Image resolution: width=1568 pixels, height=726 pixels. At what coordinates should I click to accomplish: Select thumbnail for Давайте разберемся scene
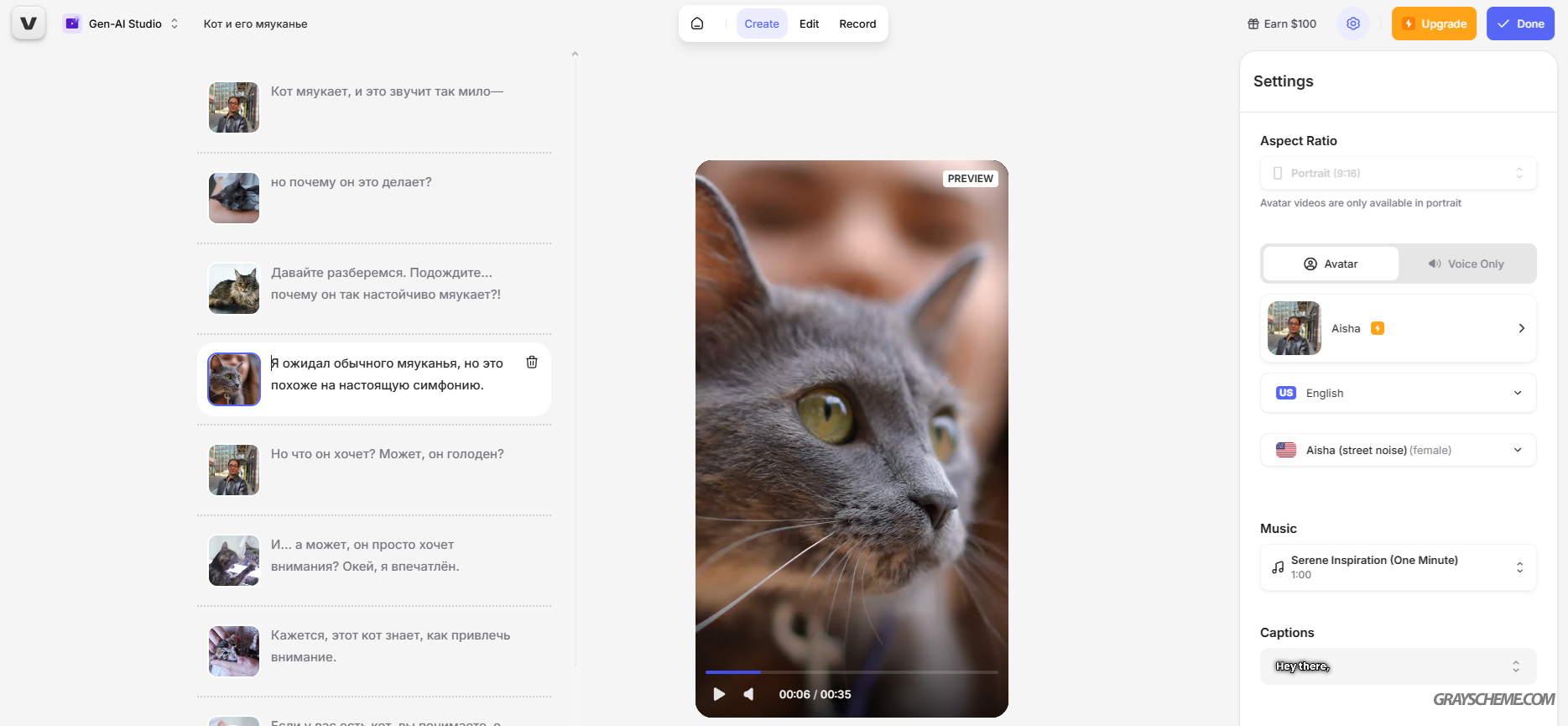[x=234, y=289]
